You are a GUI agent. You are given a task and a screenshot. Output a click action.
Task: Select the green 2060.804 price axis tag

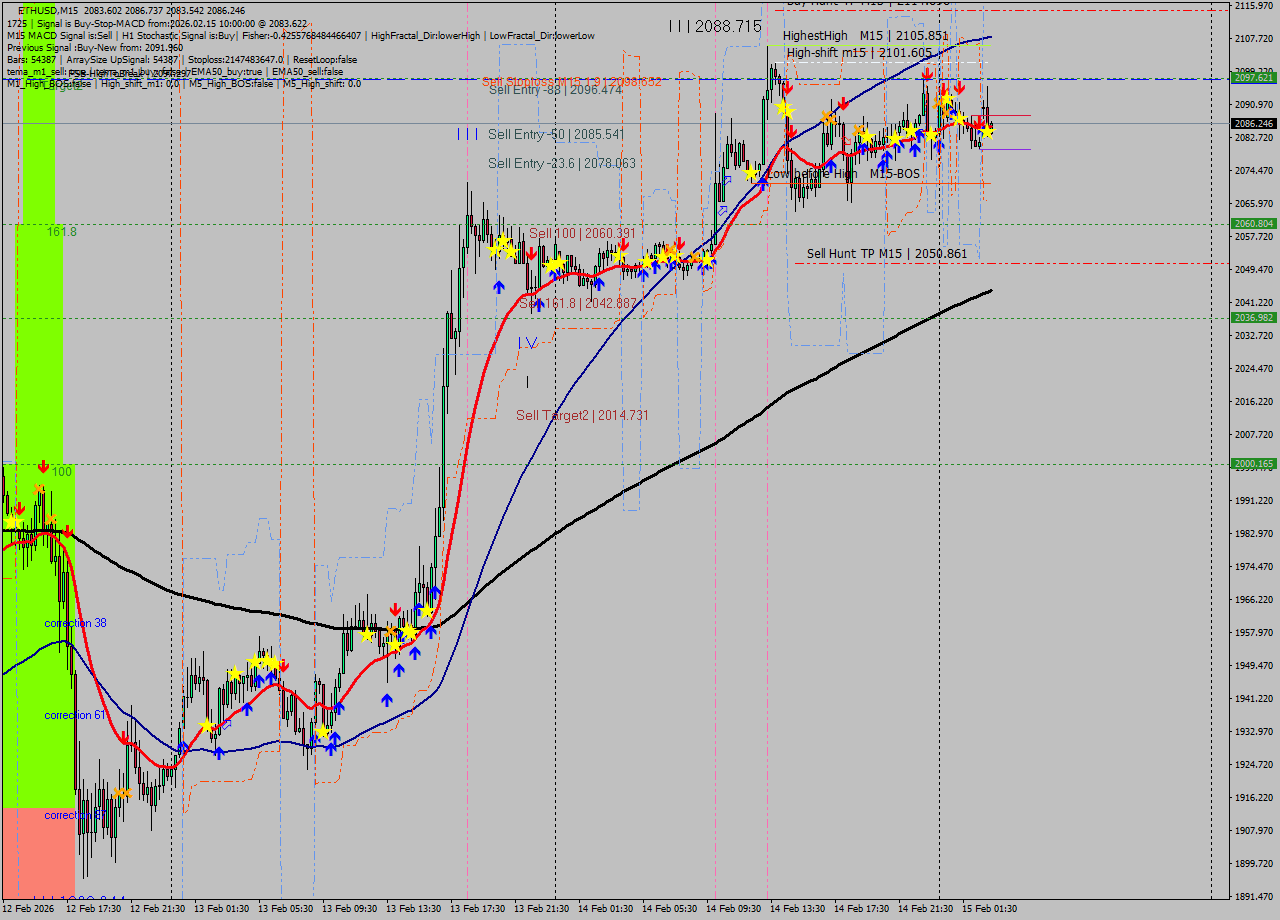click(1254, 224)
